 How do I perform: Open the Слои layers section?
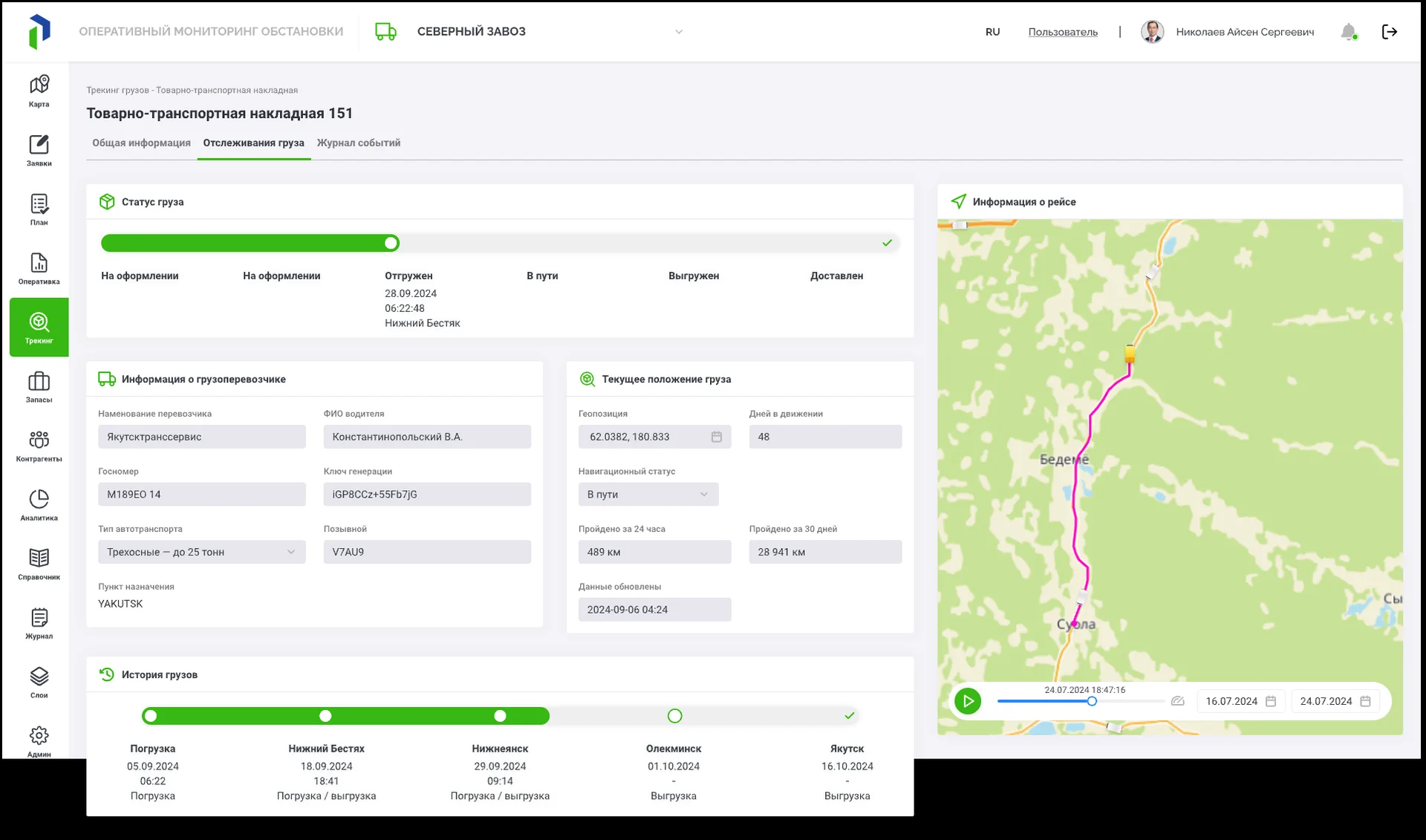pos(39,683)
